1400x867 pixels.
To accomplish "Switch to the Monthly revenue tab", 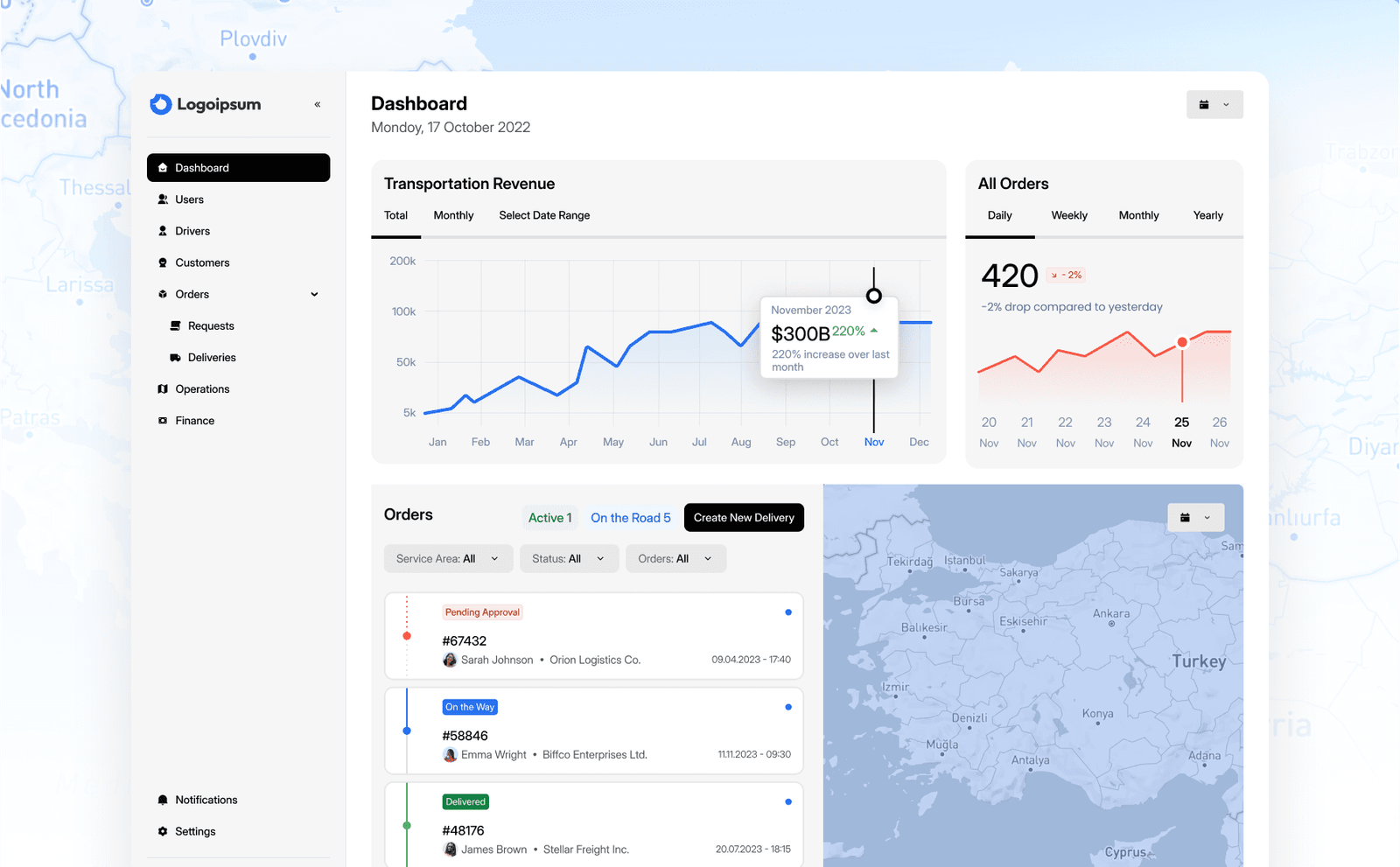I will pyautogui.click(x=453, y=215).
